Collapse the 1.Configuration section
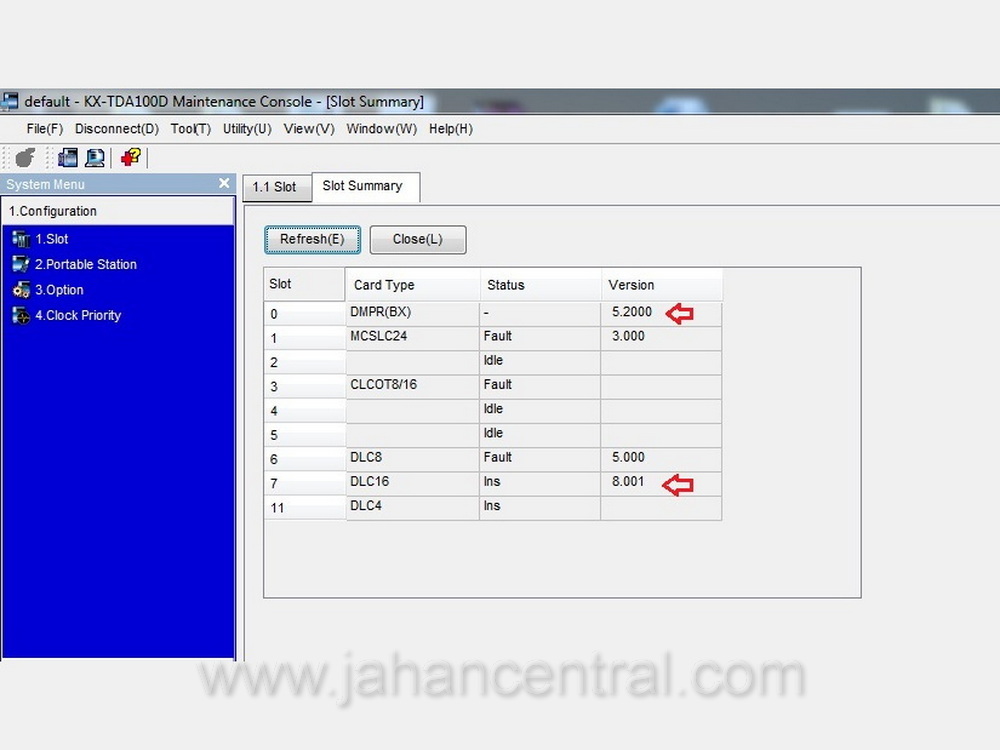1000x750 pixels. tap(53, 211)
